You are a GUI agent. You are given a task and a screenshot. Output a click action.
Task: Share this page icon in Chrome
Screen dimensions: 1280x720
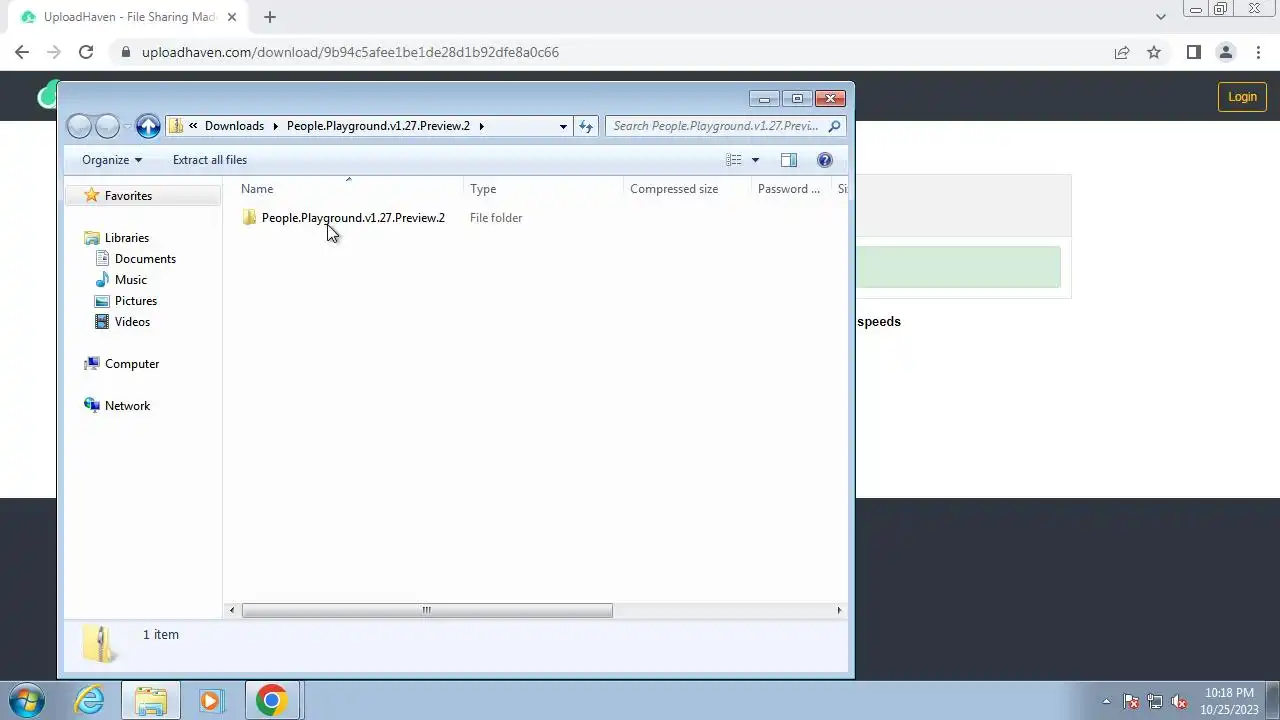pos(1122,52)
